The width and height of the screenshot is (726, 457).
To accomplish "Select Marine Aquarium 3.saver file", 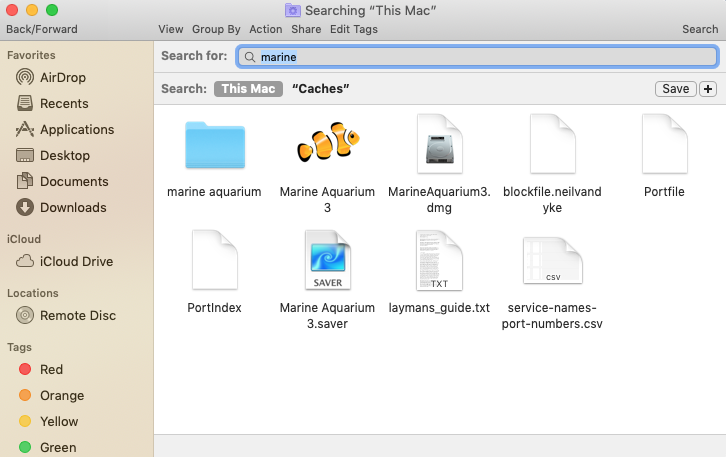I will (327, 262).
